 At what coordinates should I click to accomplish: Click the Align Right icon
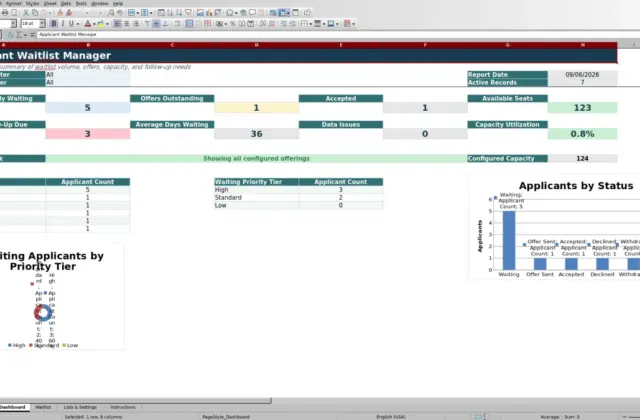pos(136,24)
